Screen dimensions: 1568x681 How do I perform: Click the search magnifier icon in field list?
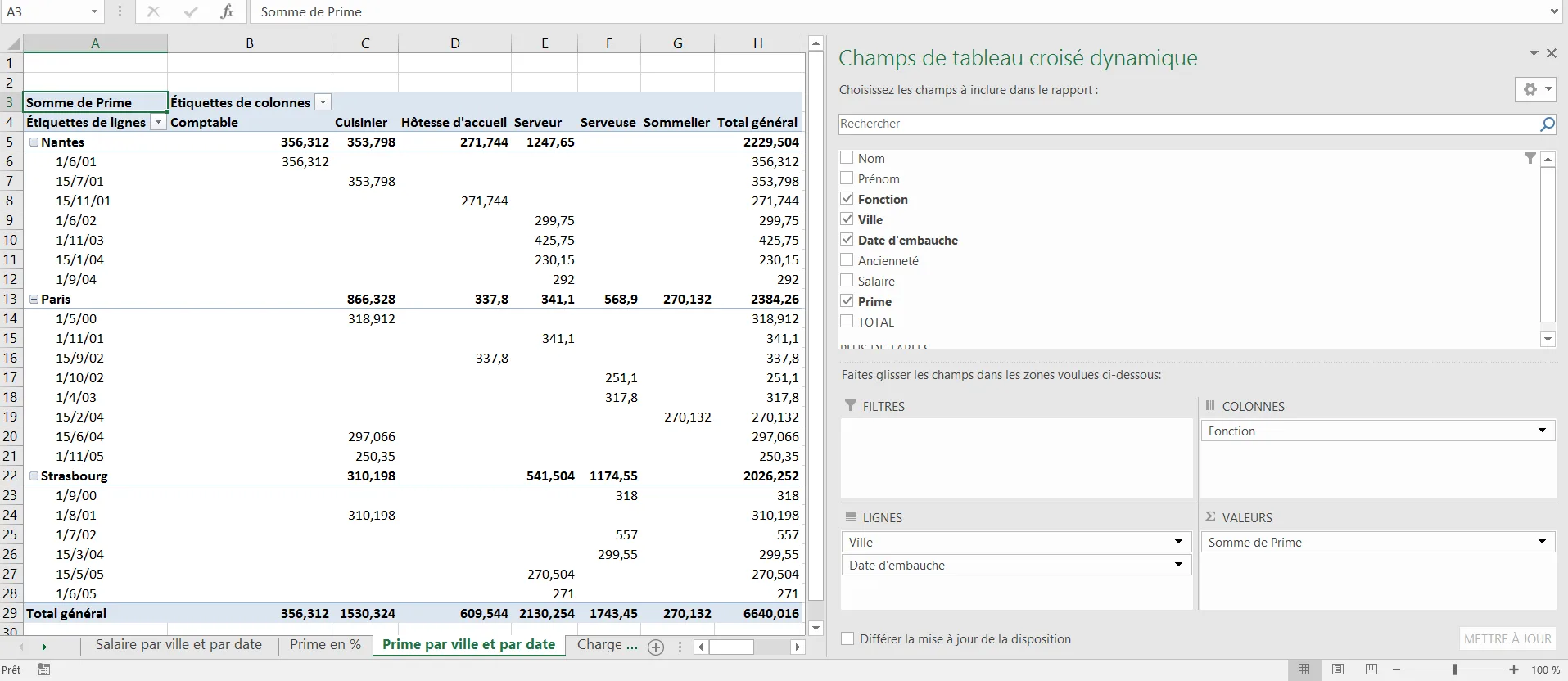click(1547, 124)
